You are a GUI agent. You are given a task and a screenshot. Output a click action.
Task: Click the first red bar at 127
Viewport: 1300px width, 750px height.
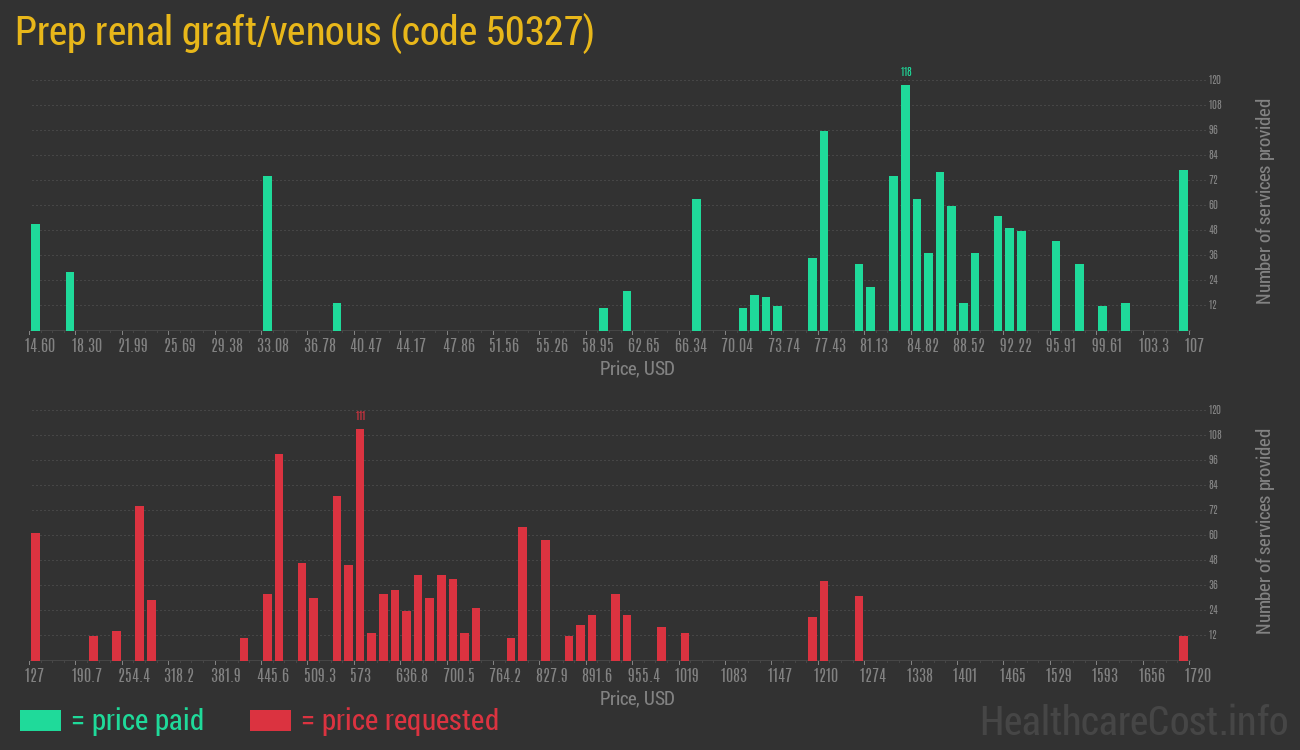coord(36,596)
